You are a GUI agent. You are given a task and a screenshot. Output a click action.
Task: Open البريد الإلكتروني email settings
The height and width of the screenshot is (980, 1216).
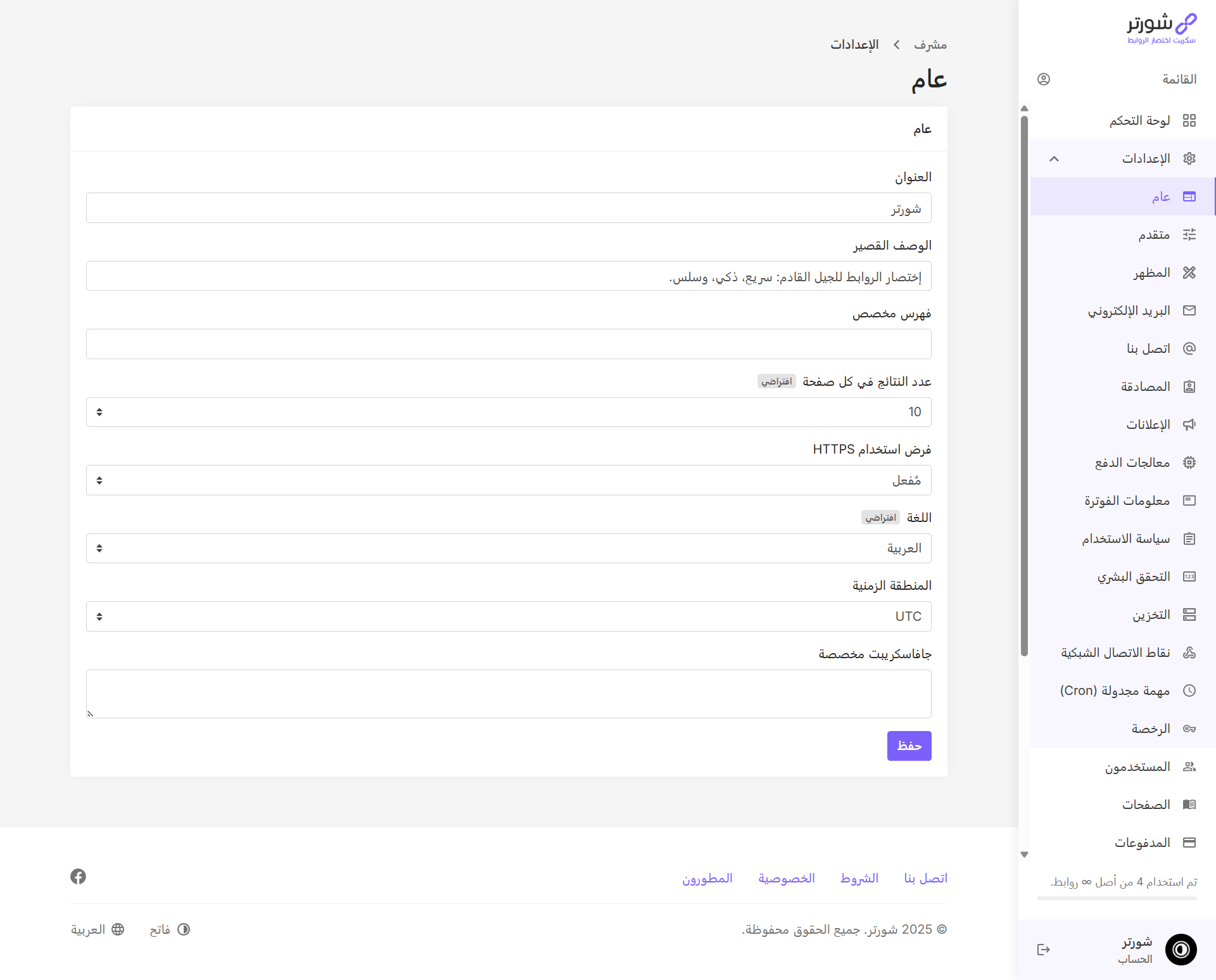click(x=1129, y=310)
